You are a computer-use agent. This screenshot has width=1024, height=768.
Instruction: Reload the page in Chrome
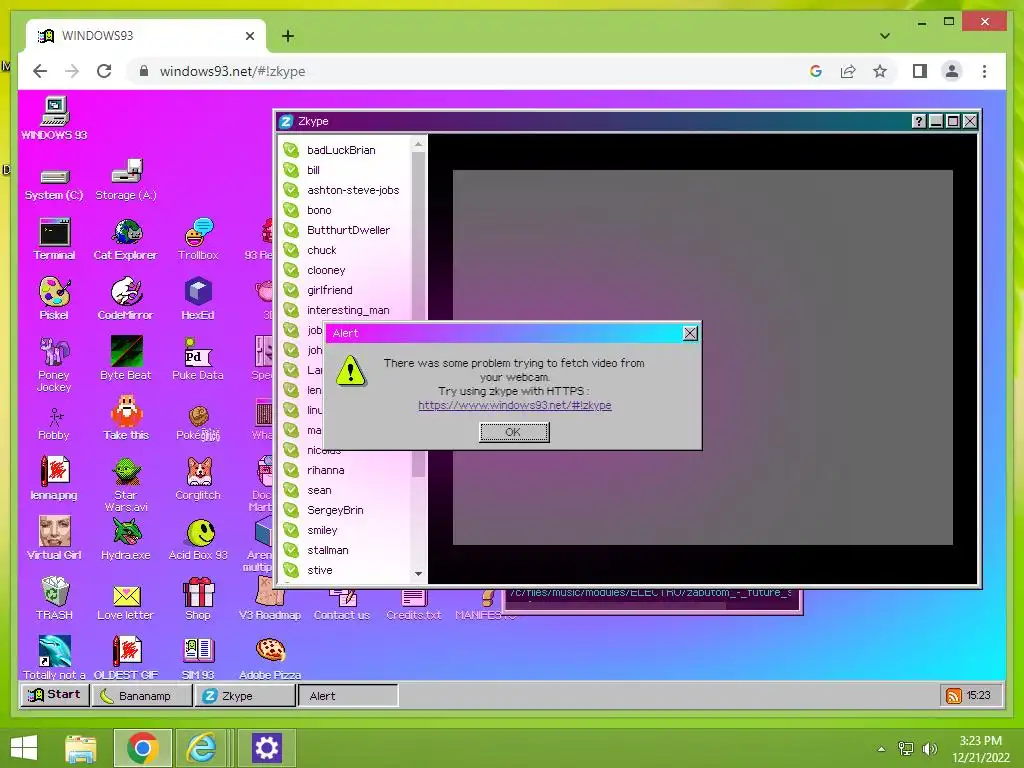point(104,71)
